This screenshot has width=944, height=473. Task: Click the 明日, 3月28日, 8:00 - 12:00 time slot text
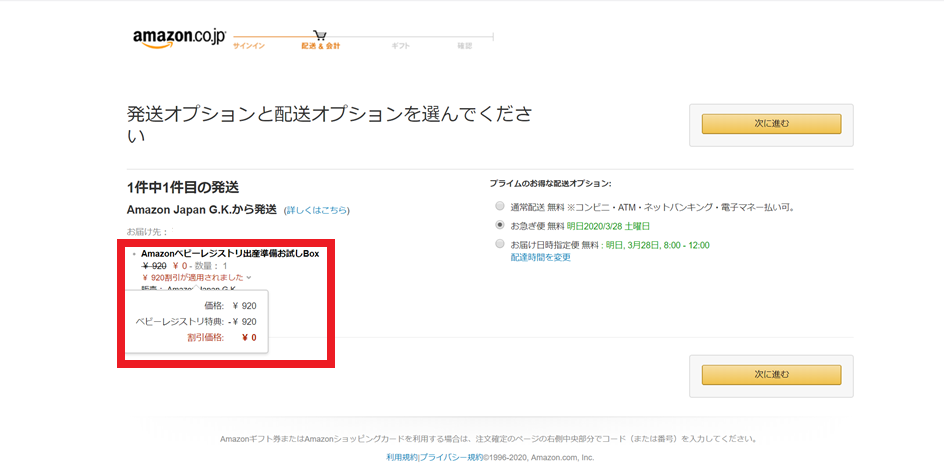[x=657, y=245]
